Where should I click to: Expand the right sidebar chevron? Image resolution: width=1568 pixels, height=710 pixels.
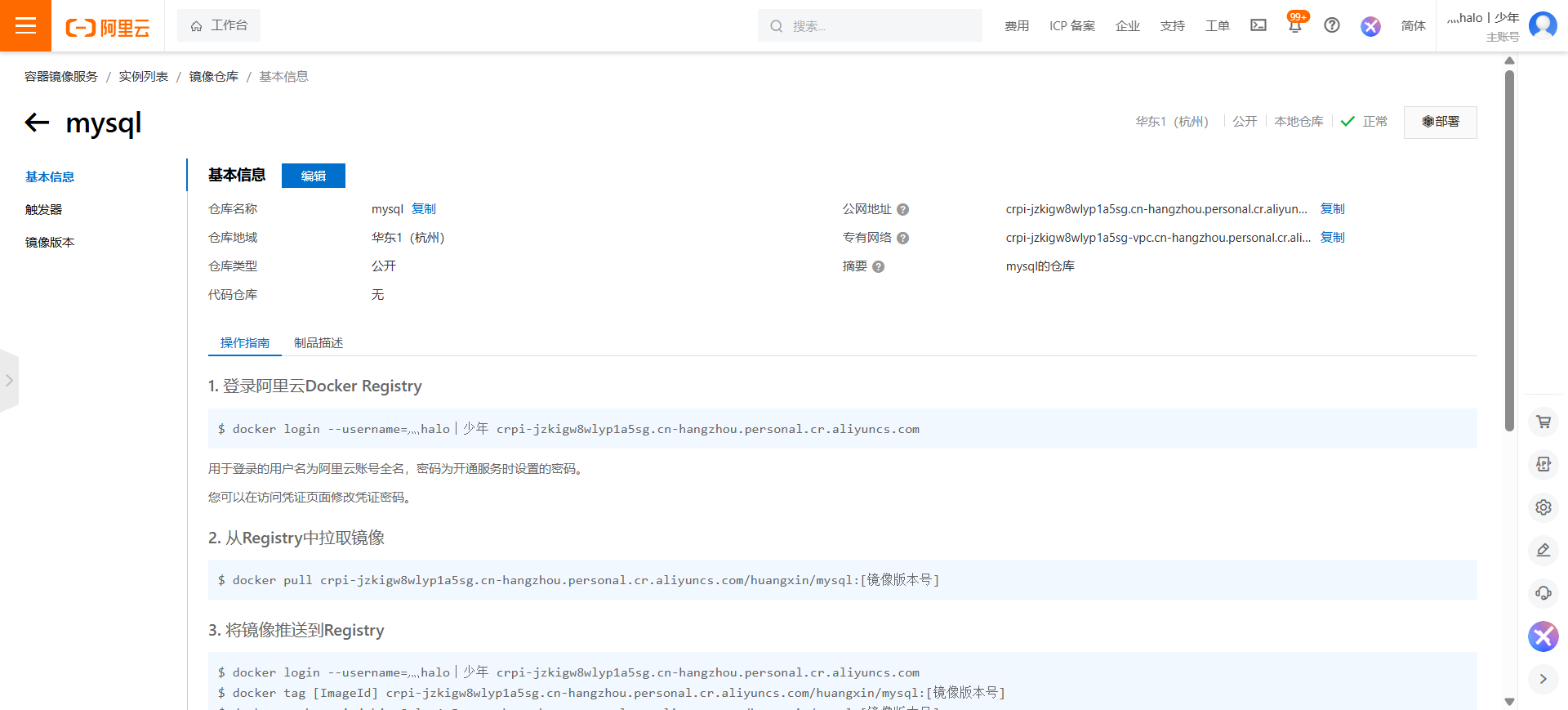[1543, 679]
